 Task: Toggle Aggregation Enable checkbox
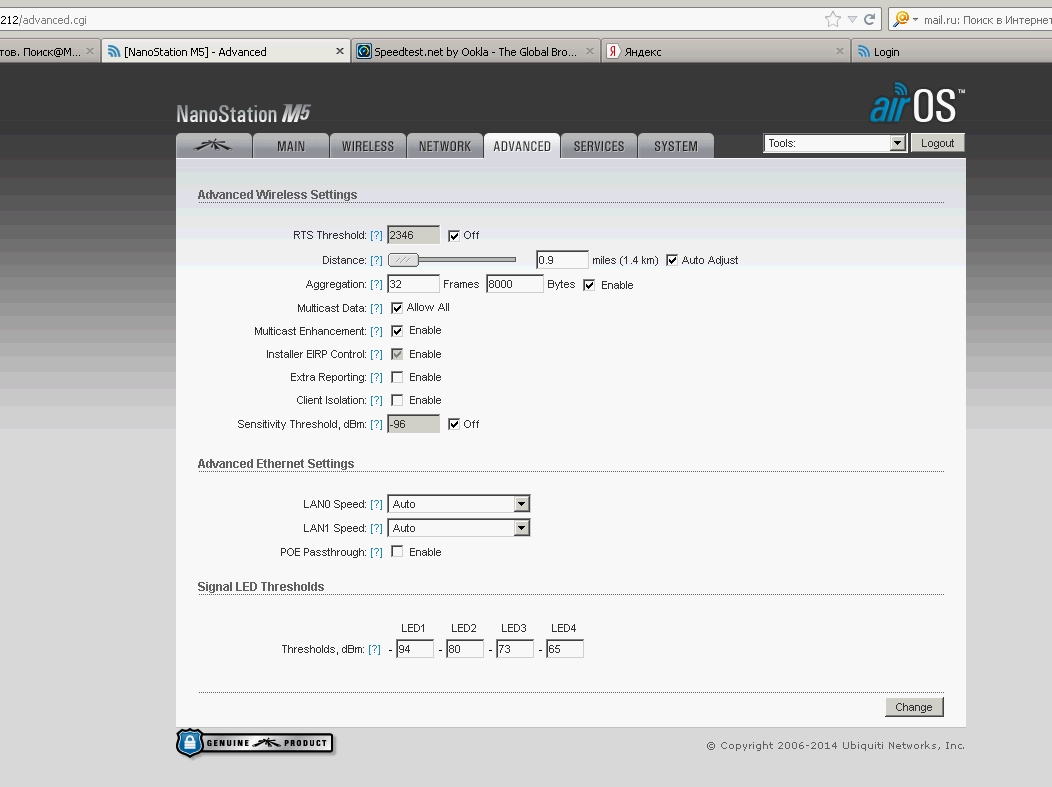point(589,285)
